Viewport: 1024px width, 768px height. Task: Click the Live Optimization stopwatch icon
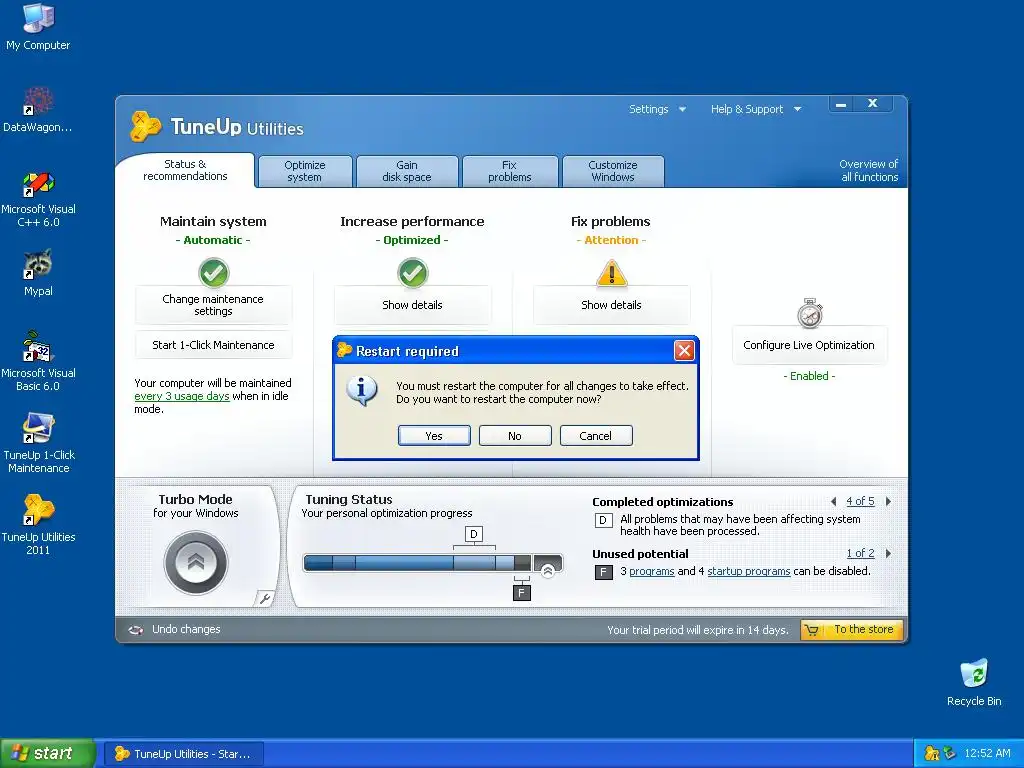(809, 313)
